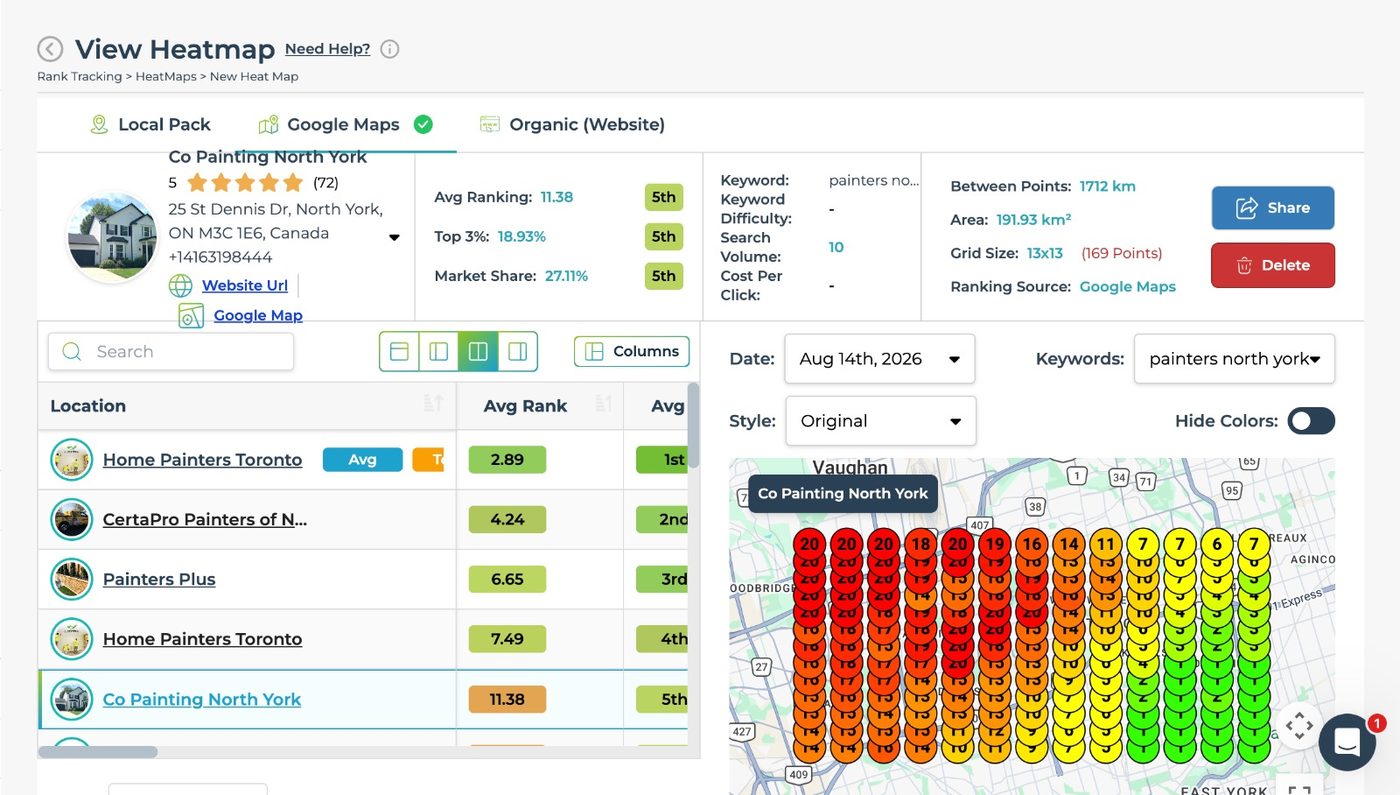The image size is (1400, 795).
Task: Open the Painters Plus listing link
Action: pos(159,580)
